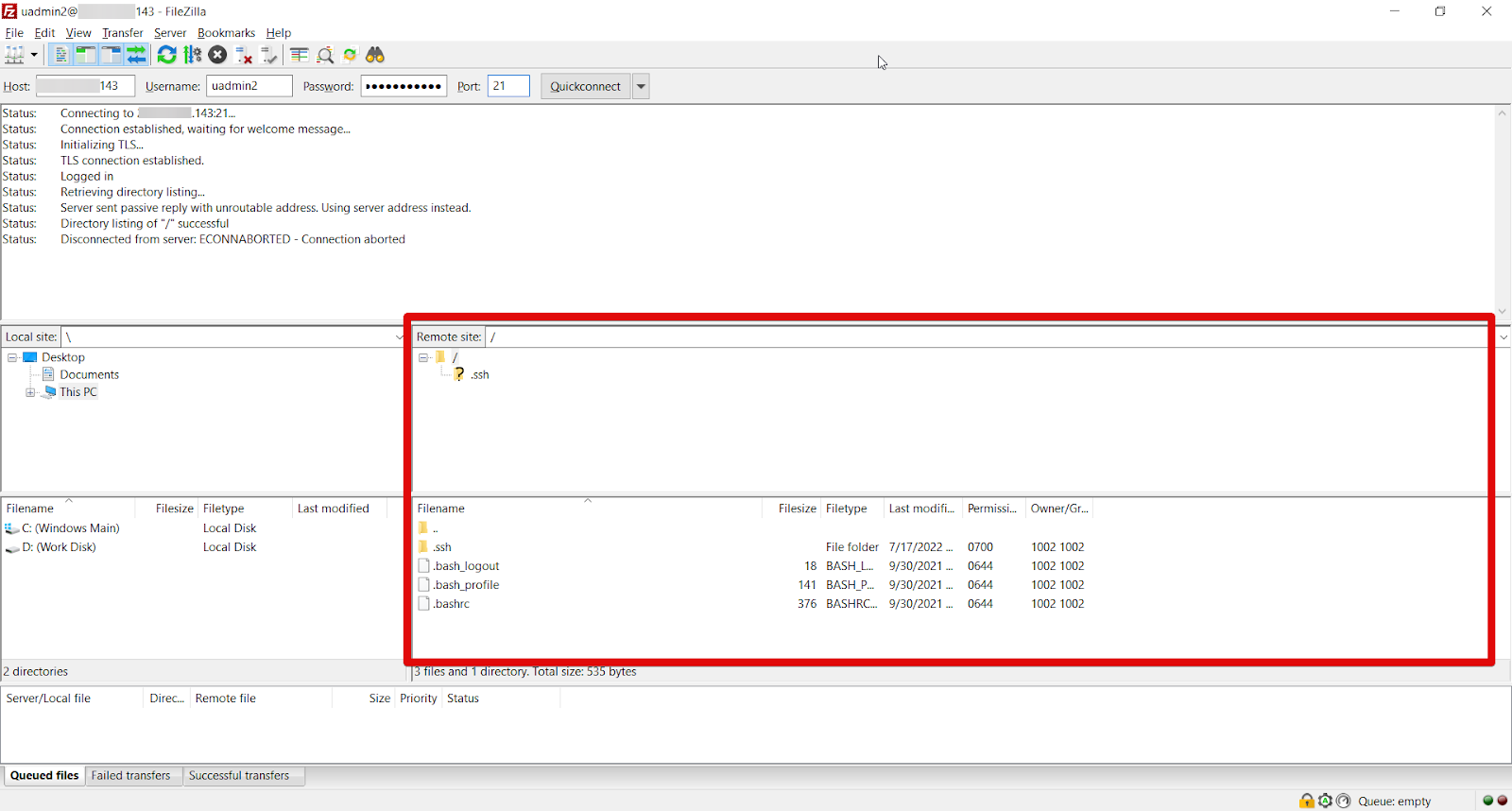The image size is (1512, 811).
Task: Toggle the message log display
Action: (60, 55)
